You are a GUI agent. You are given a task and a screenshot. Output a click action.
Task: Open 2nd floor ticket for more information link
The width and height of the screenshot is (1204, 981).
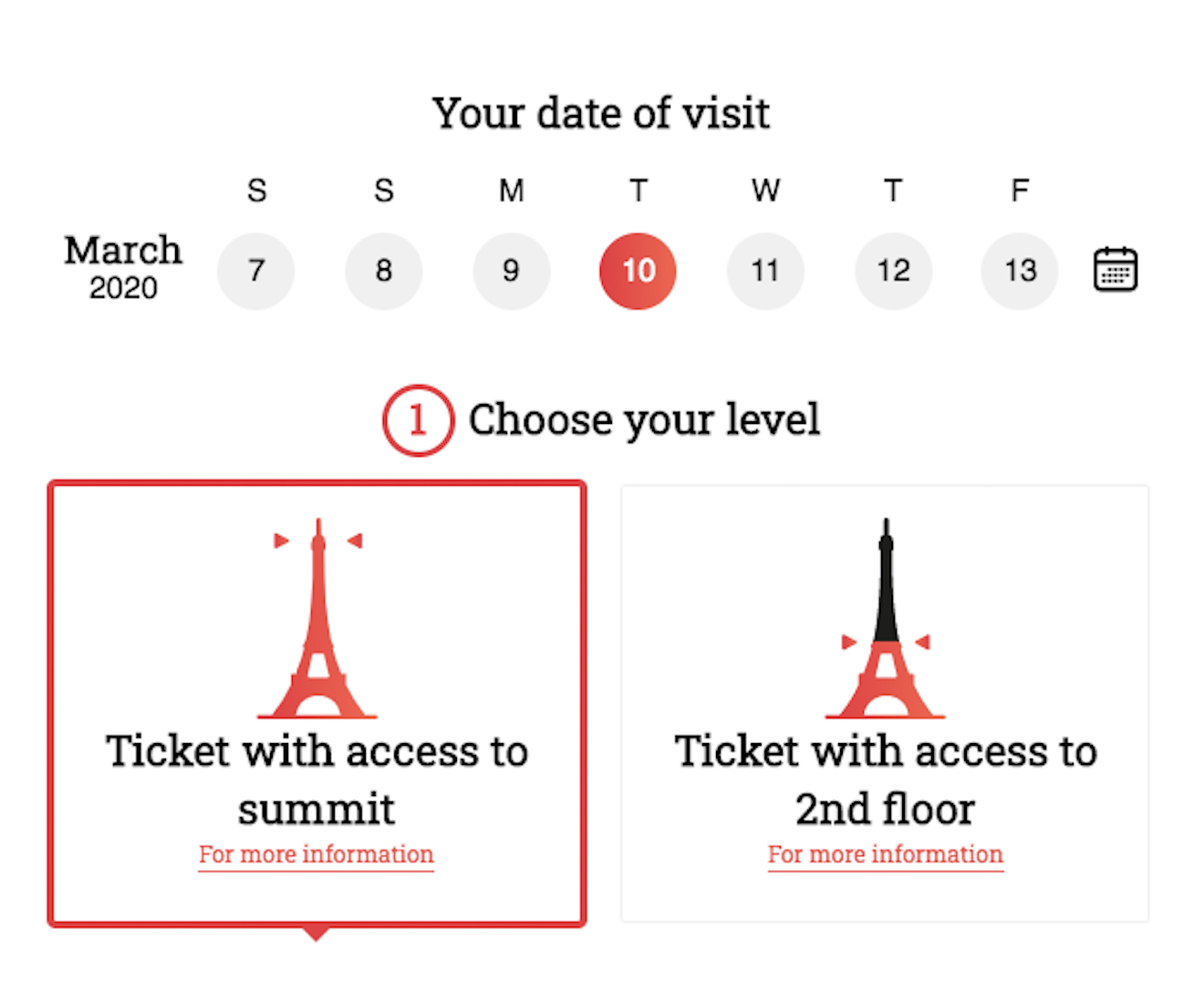pyautogui.click(x=885, y=854)
